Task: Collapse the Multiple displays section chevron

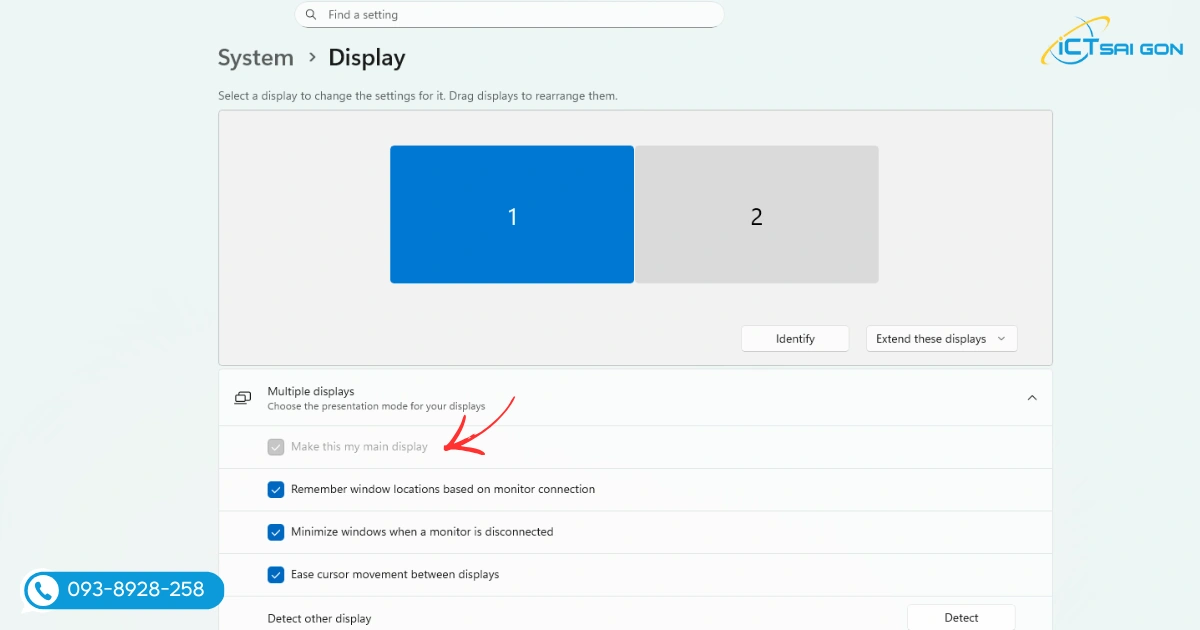Action: tap(1032, 398)
